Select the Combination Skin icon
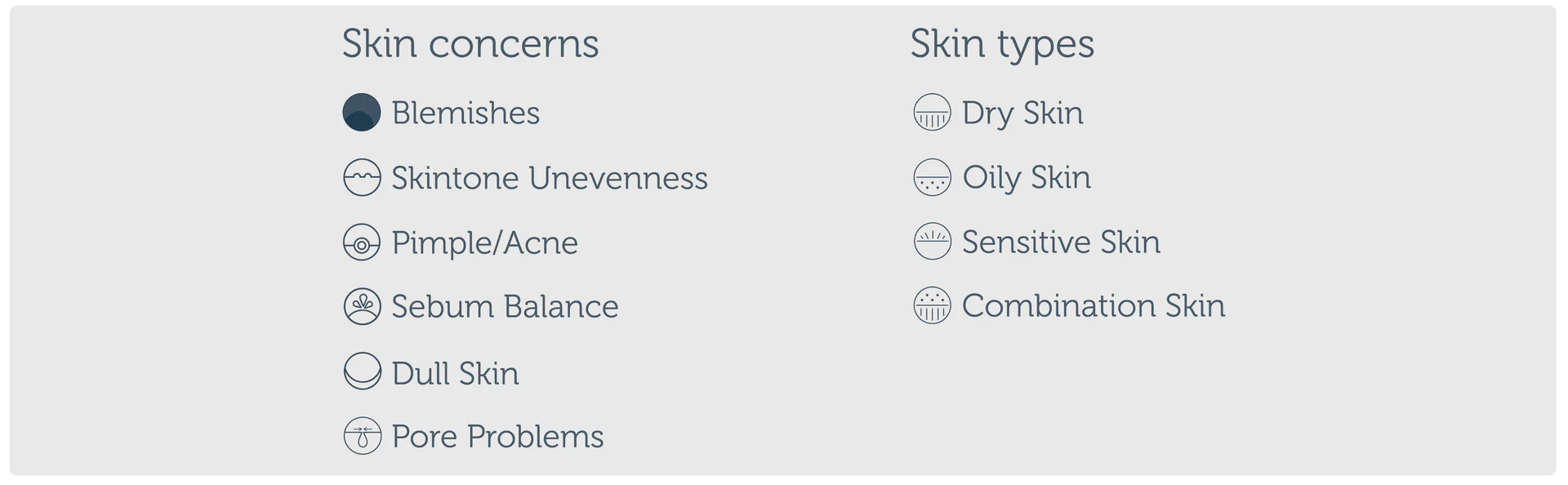Screen dimensions: 1568x485 coord(931,306)
